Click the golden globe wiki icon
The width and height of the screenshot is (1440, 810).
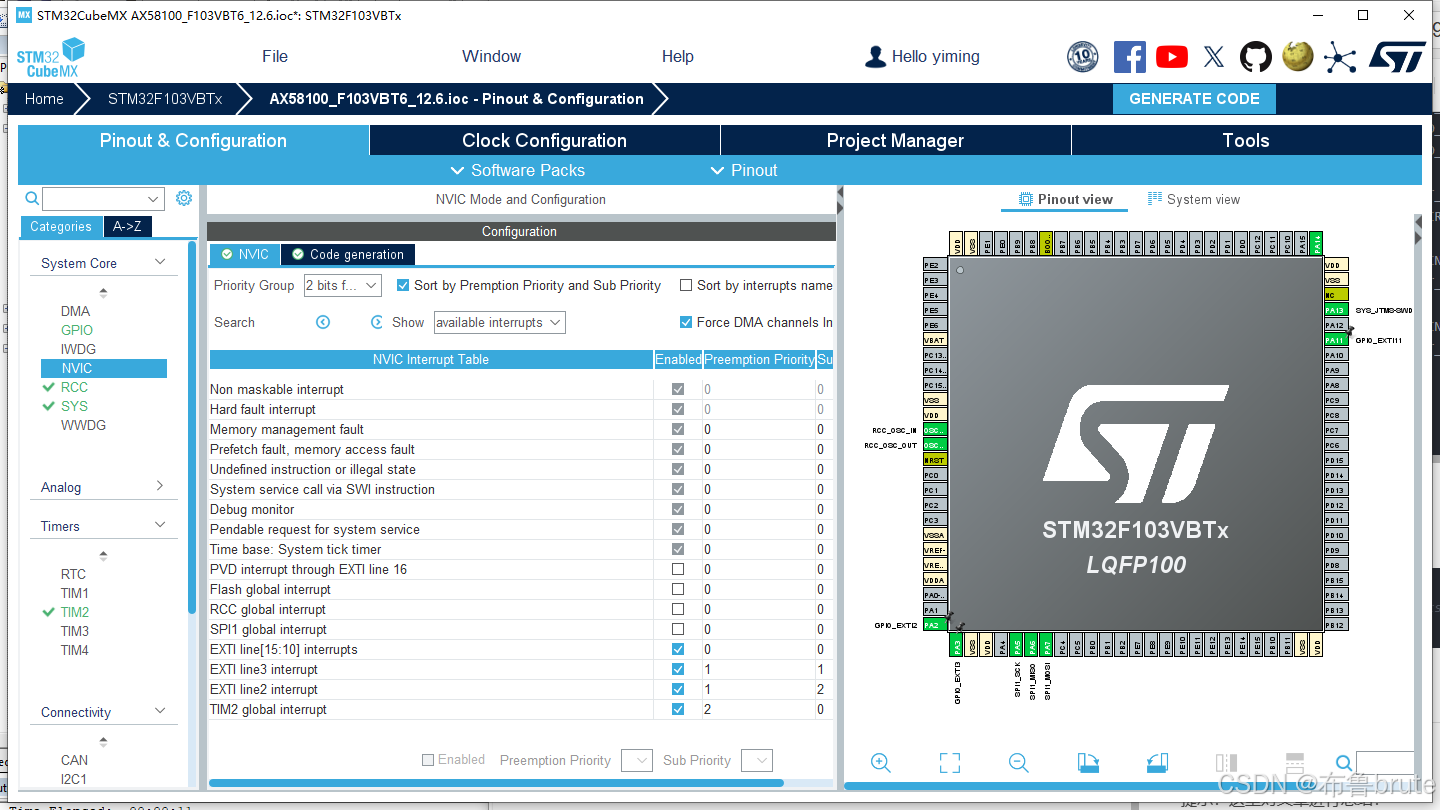[1298, 56]
